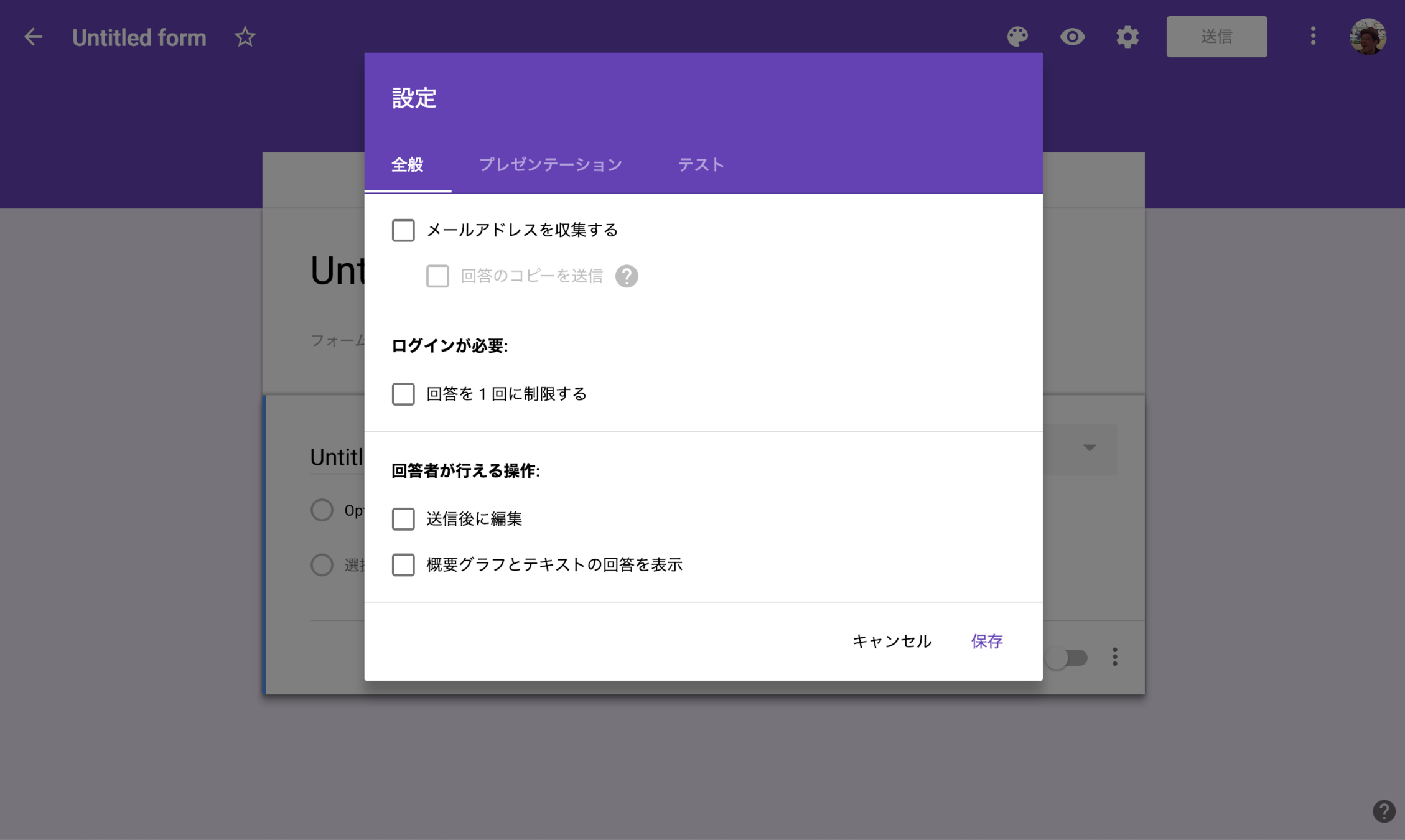Expand the question type dropdown arrow
Image resolution: width=1405 pixels, height=840 pixels.
(x=1089, y=448)
